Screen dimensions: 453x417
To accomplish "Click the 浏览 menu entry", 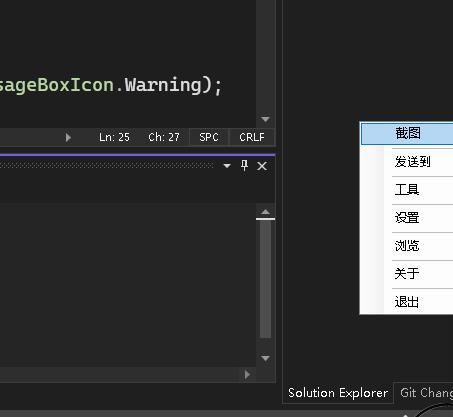I will tap(407, 246).
